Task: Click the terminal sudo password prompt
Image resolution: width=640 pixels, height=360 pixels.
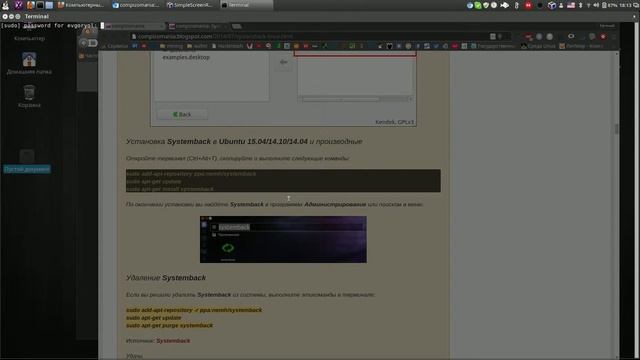Action: tap(49, 25)
